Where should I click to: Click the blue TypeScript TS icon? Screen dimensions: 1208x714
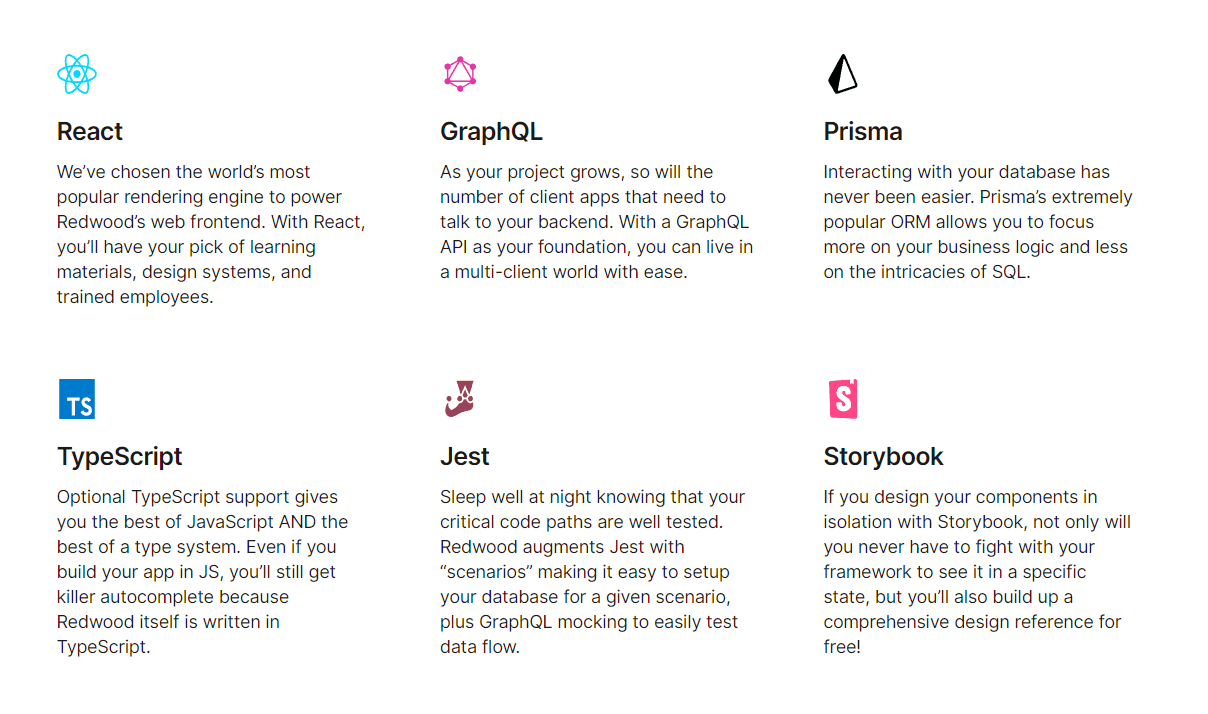[77, 399]
